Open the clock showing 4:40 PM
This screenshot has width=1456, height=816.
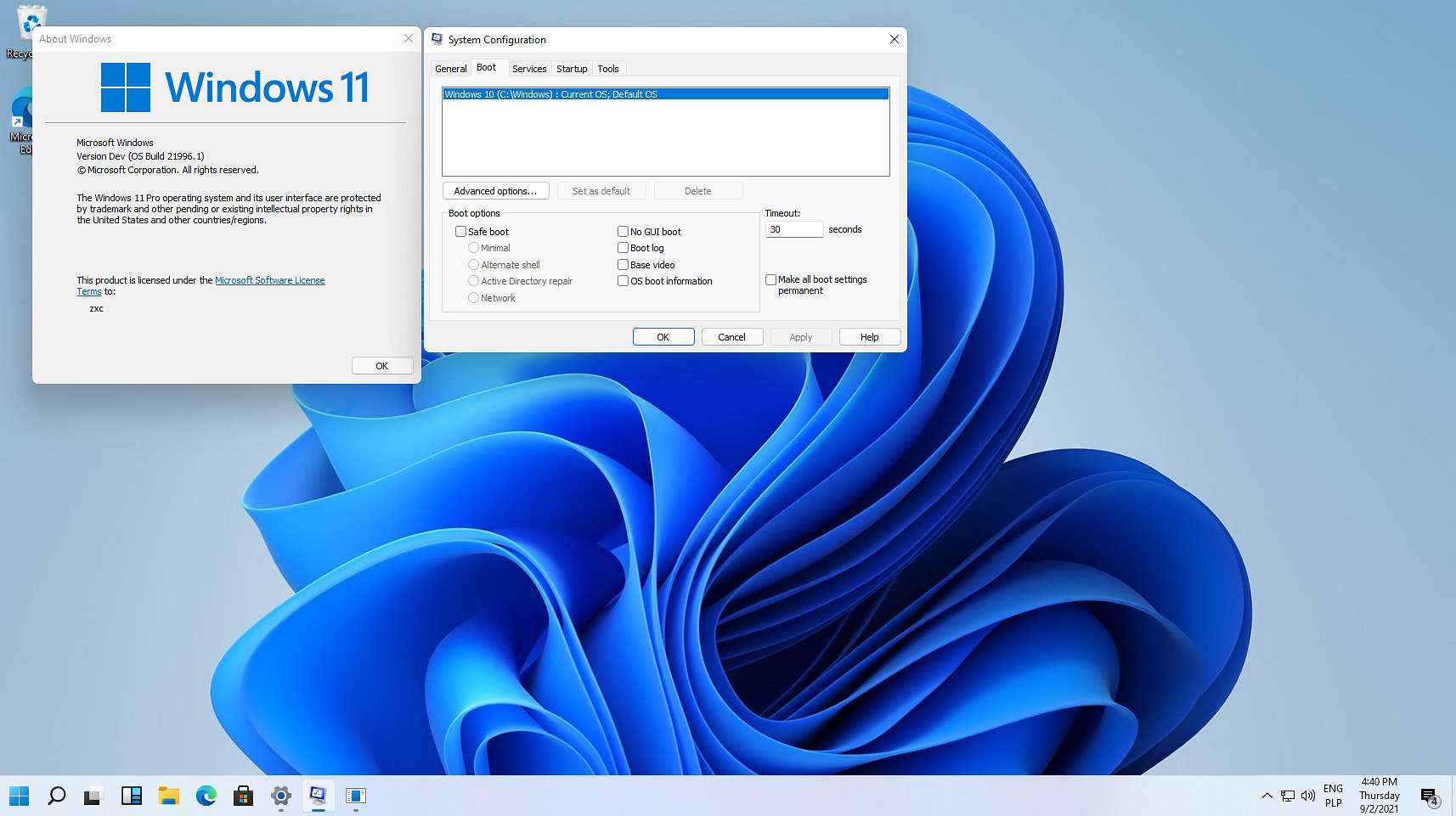(x=1379, y=796)
